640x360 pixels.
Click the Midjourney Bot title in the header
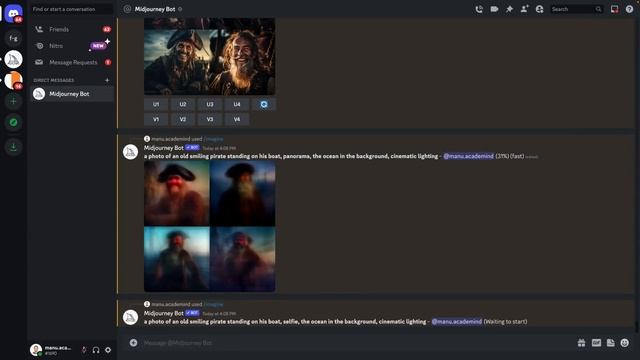tap(155, 9)
